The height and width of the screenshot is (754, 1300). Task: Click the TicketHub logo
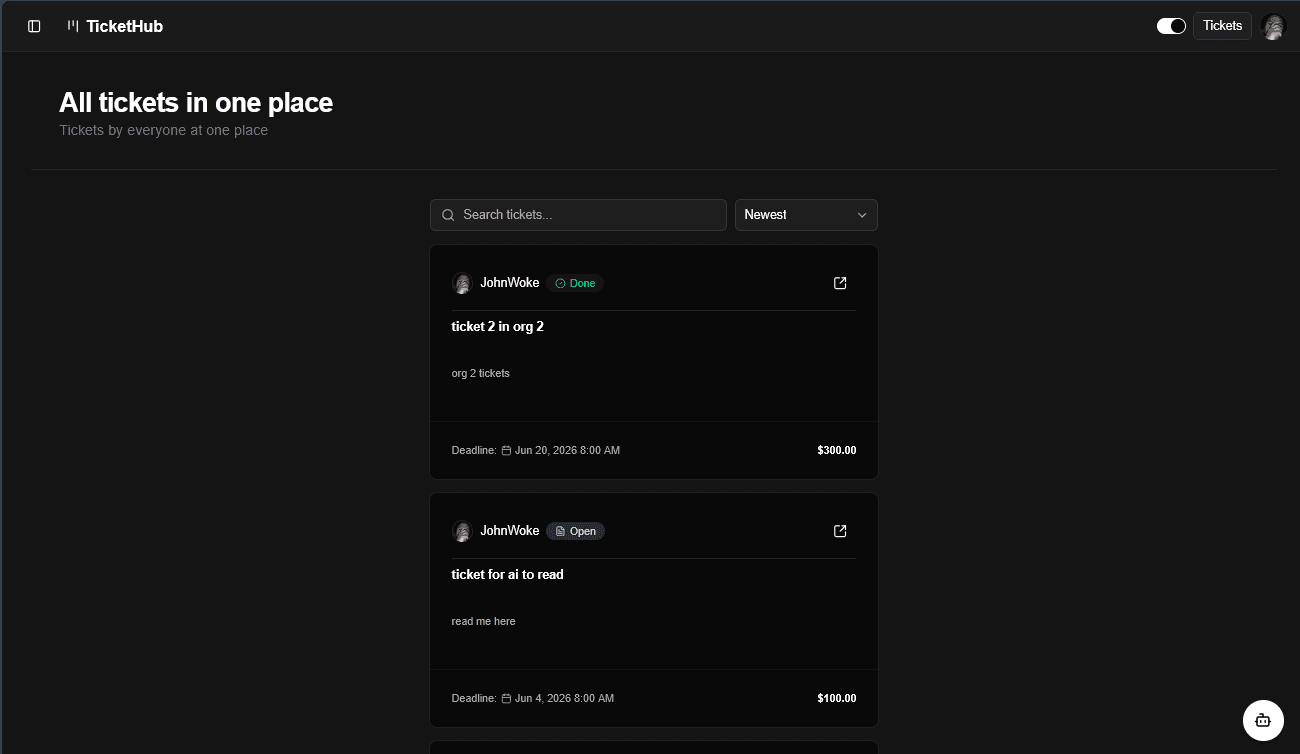pyautogui.click(x=115, y=26)
